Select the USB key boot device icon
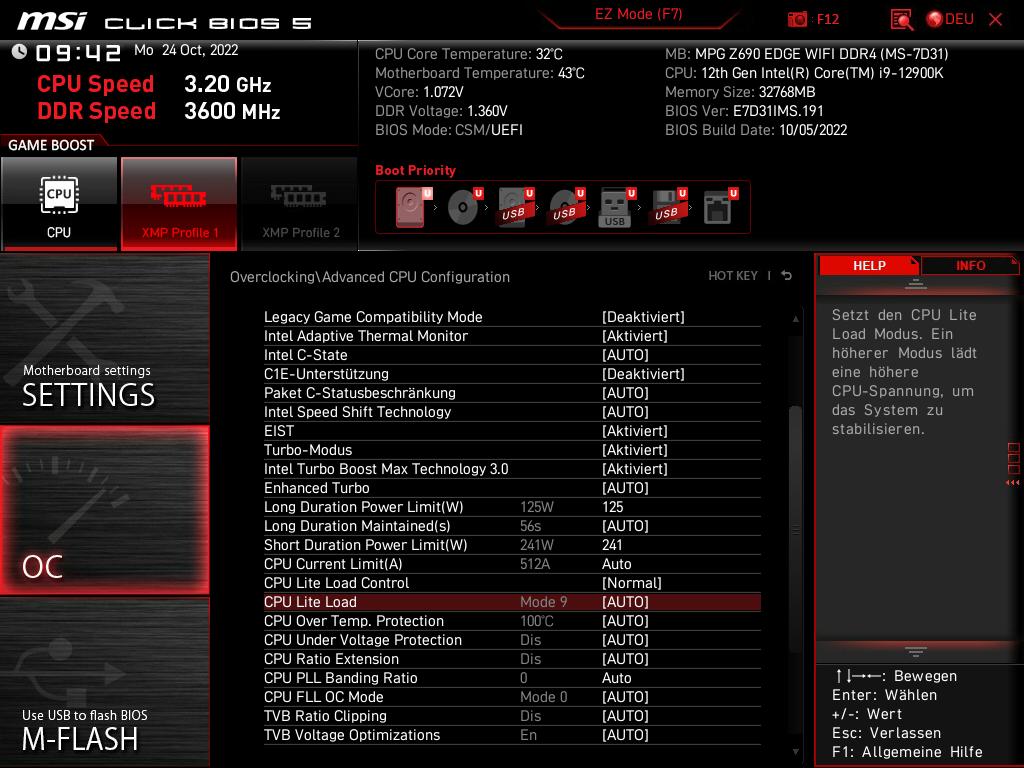 tap(616, 208)
